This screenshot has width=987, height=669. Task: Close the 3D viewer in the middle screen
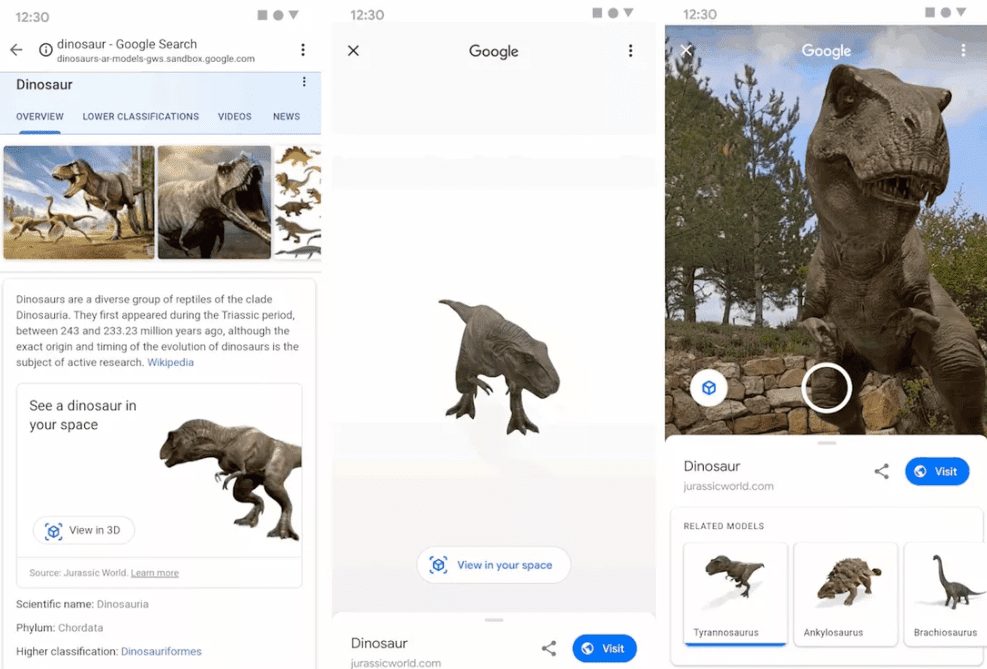click(353, 50)
